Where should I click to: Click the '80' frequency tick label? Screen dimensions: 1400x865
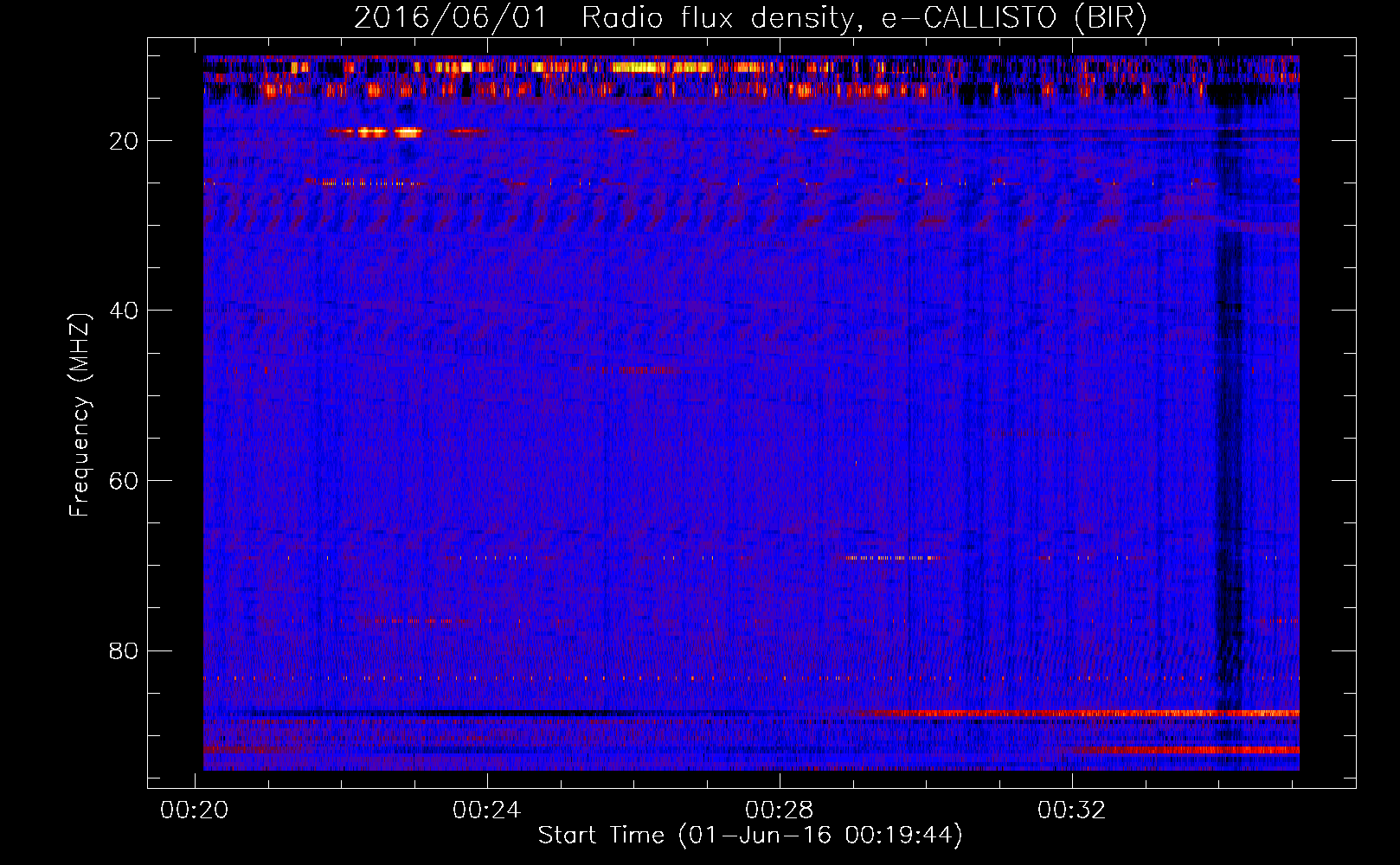point(124,650)
